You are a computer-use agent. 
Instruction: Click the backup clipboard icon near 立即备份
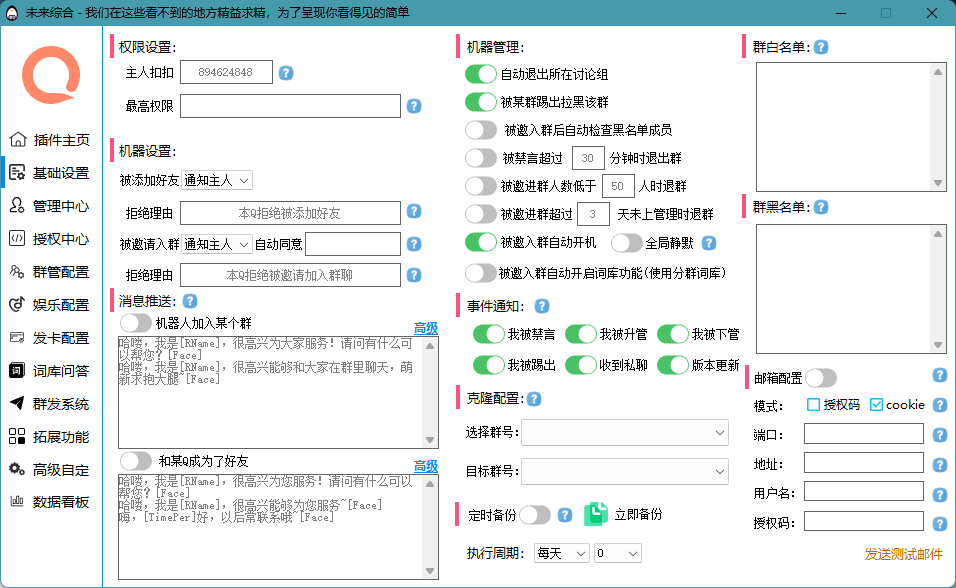click(x=597, y=513)
